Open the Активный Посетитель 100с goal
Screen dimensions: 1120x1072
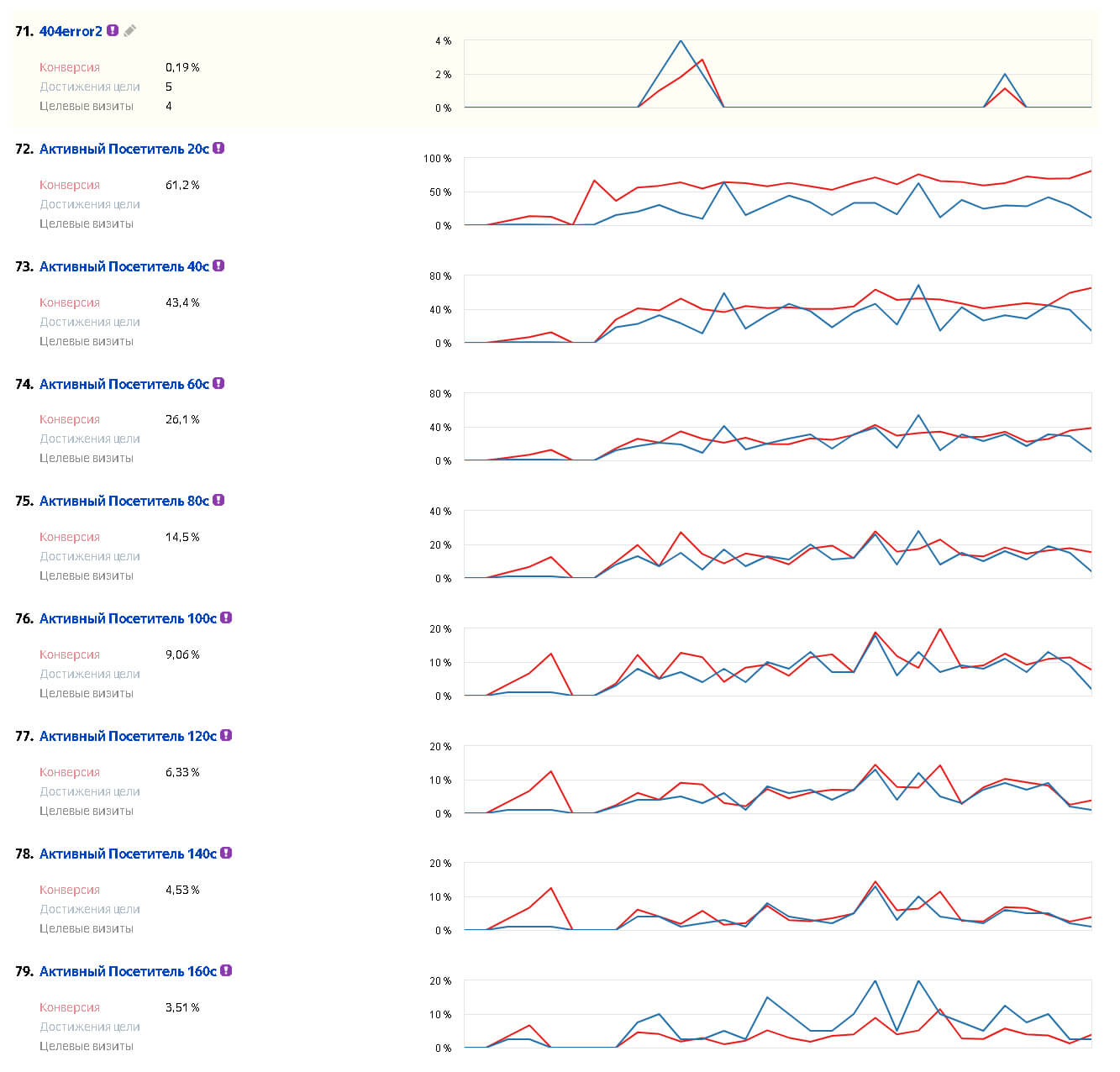(128, 618)
